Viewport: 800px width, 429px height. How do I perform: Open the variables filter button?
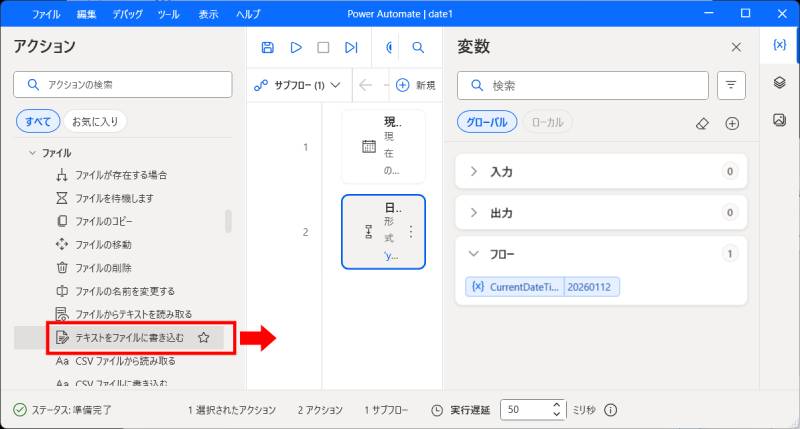coord(731,85)
